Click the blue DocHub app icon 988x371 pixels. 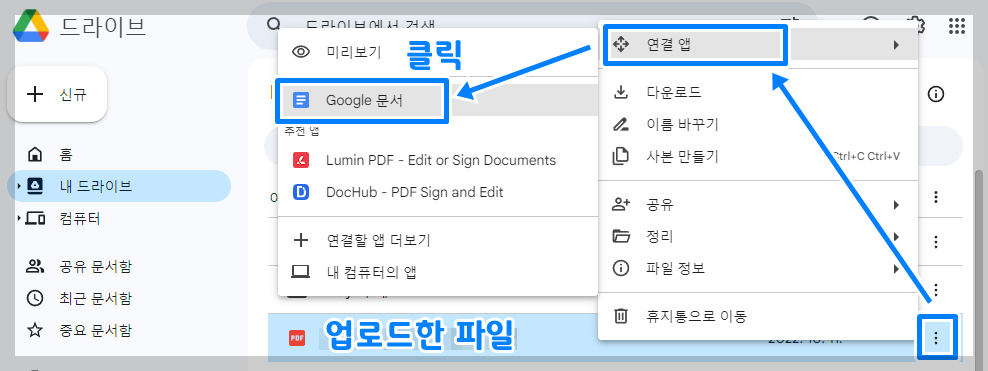click(x=301, y=191)
